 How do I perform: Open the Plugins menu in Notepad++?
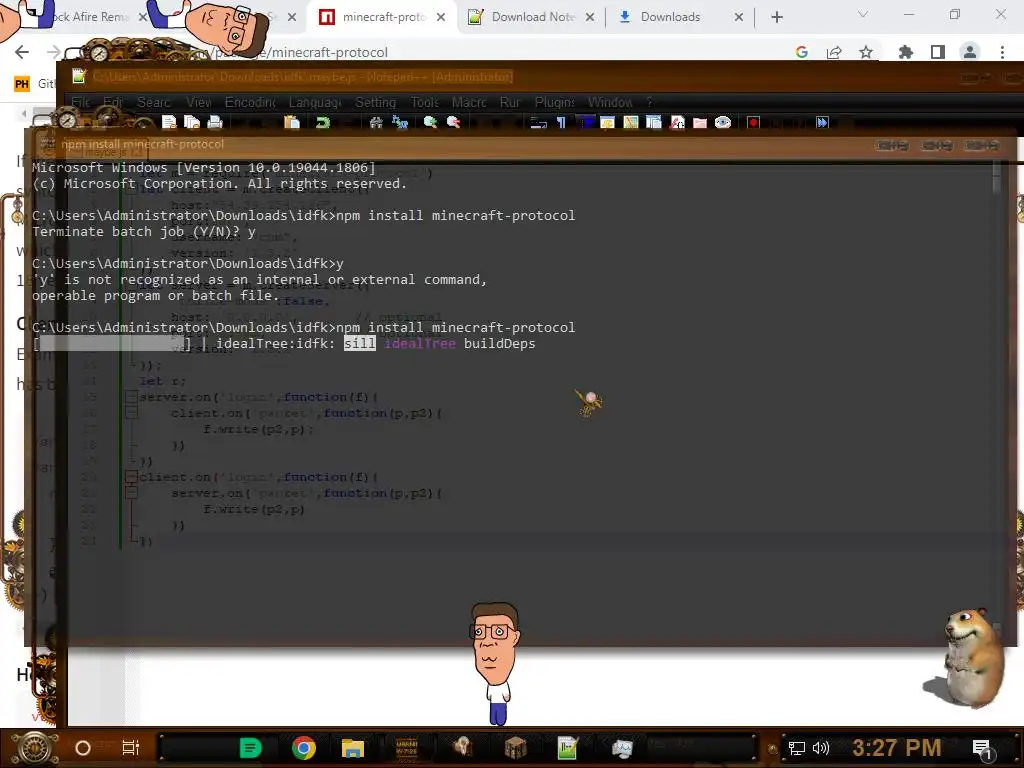click(x=554, y=103)
